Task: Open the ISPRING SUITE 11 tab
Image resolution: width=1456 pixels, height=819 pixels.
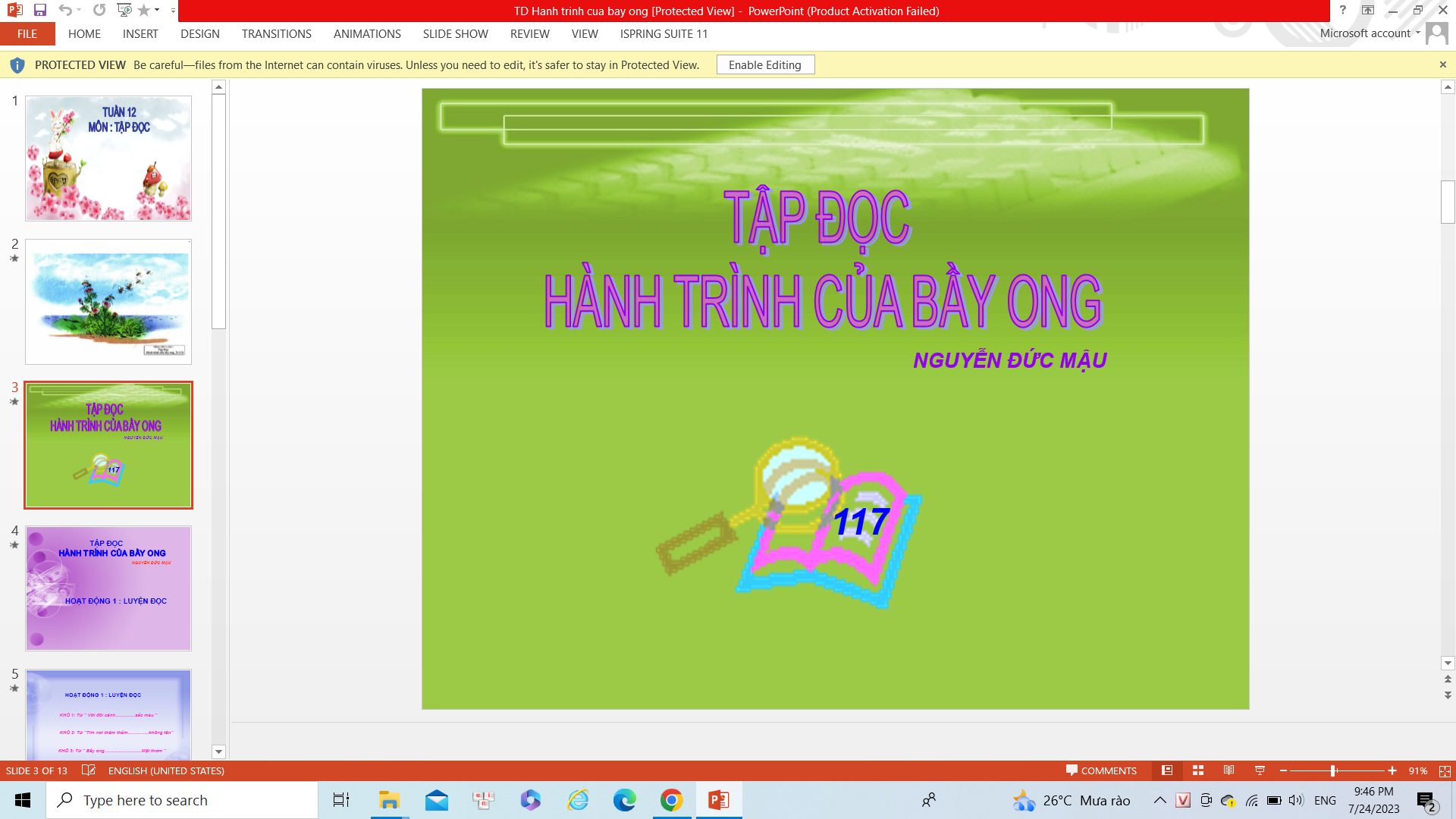Action: (664, 34)
